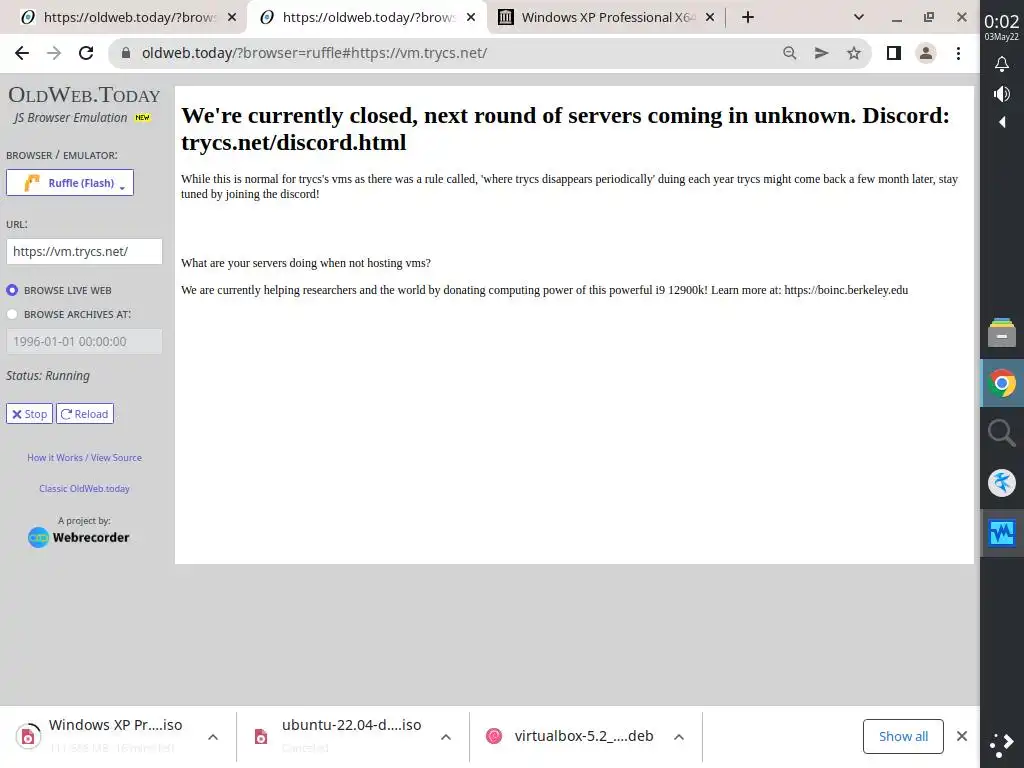
Task: Launch the blue runner app in dock
Action: (x=1002, y=483)
